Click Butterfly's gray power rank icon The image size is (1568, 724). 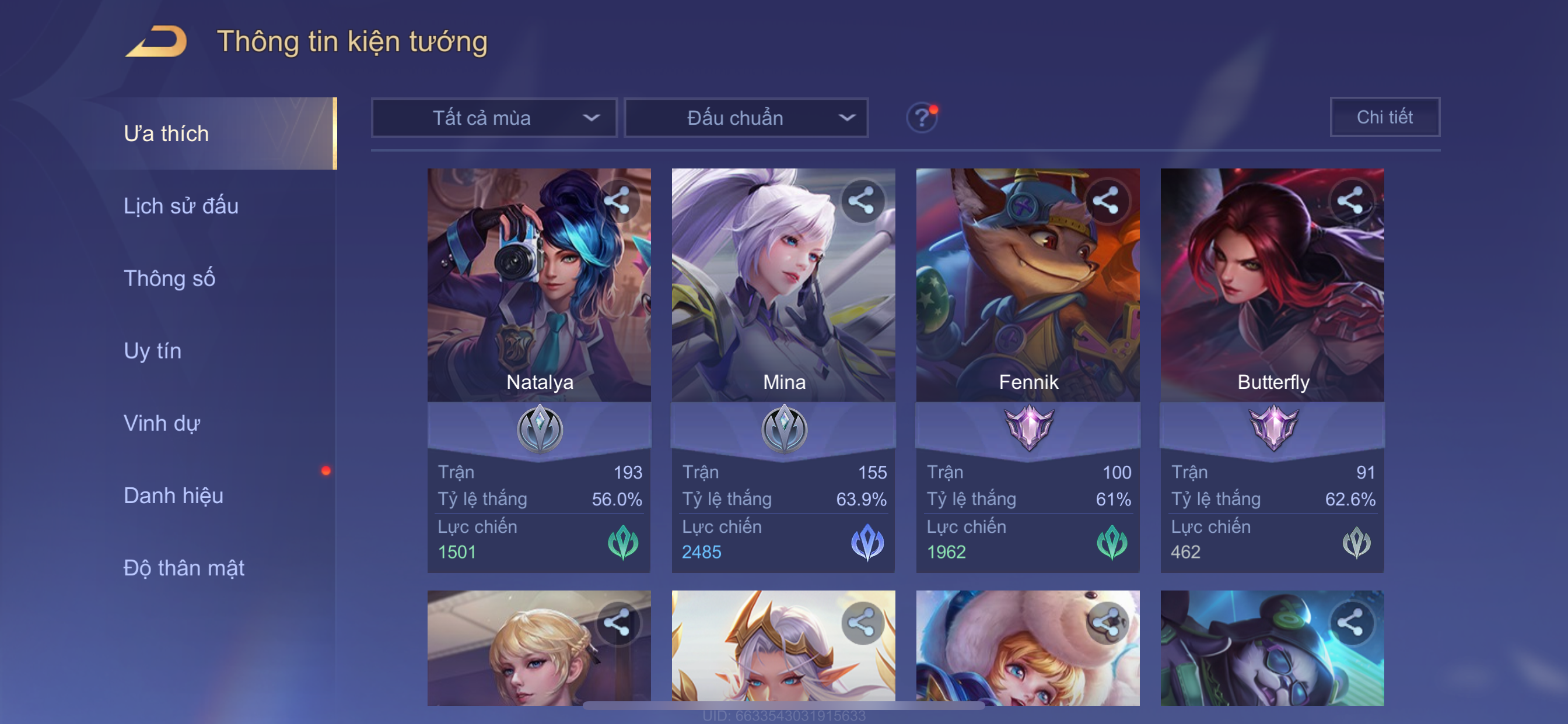(1356, 542)
